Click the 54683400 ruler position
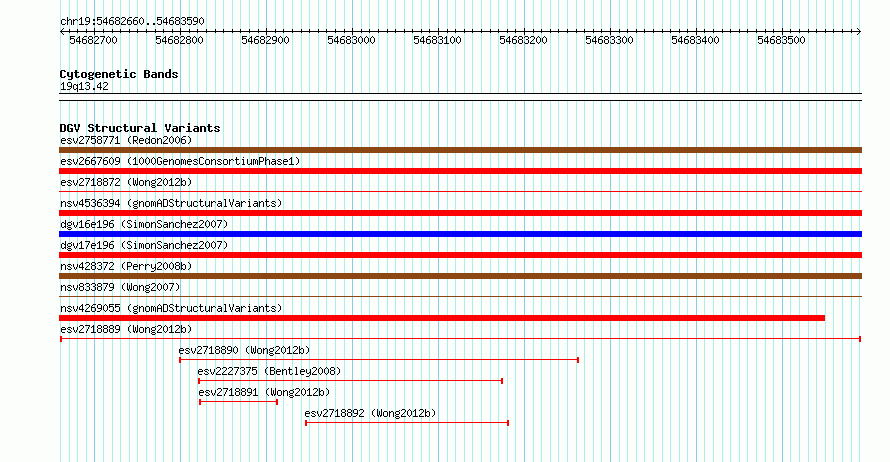Image resolution: width=890 pixels, height=462 pixels. click(695, 40)
